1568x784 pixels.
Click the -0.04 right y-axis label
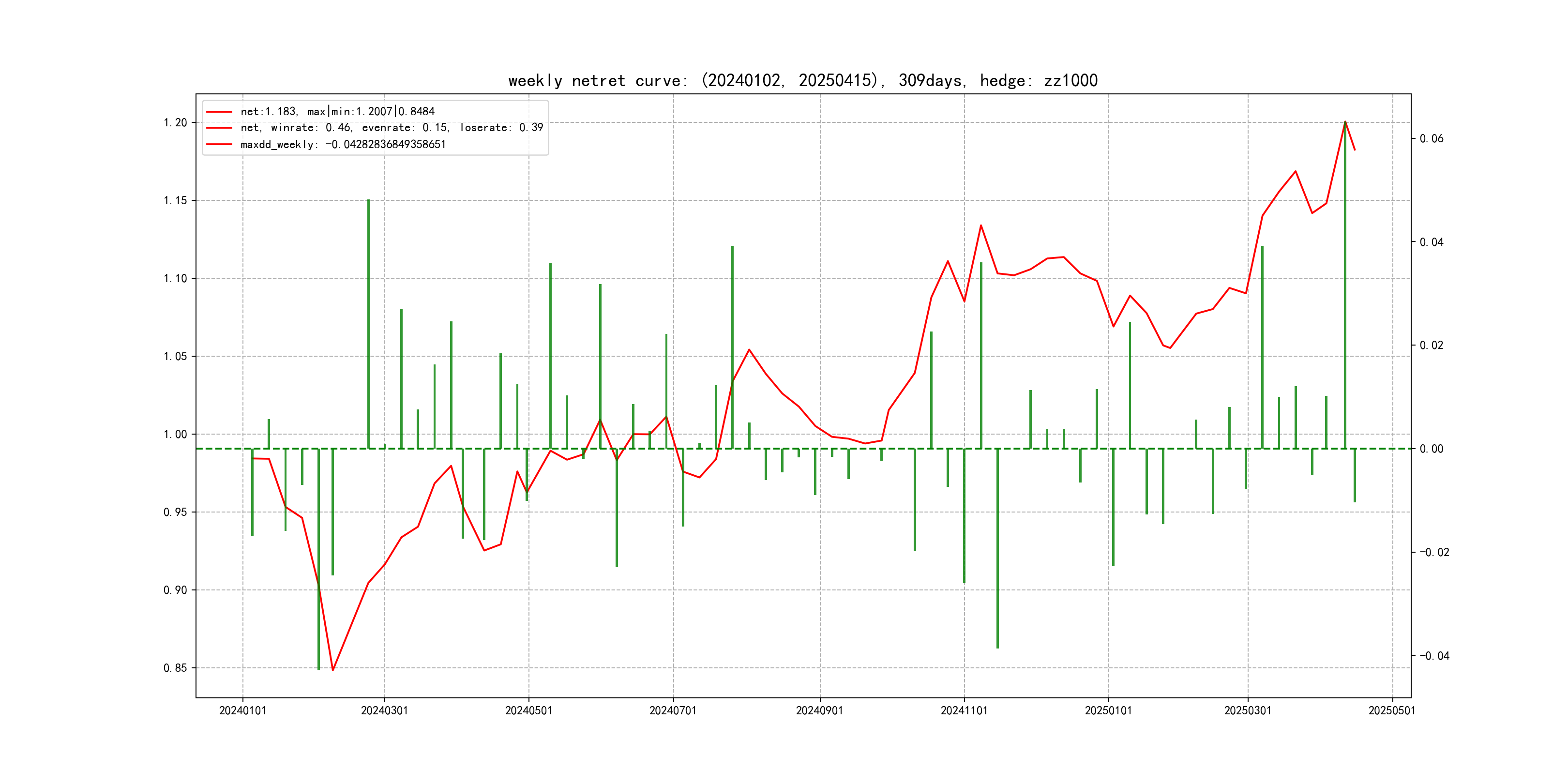[x=1434, y=656]
